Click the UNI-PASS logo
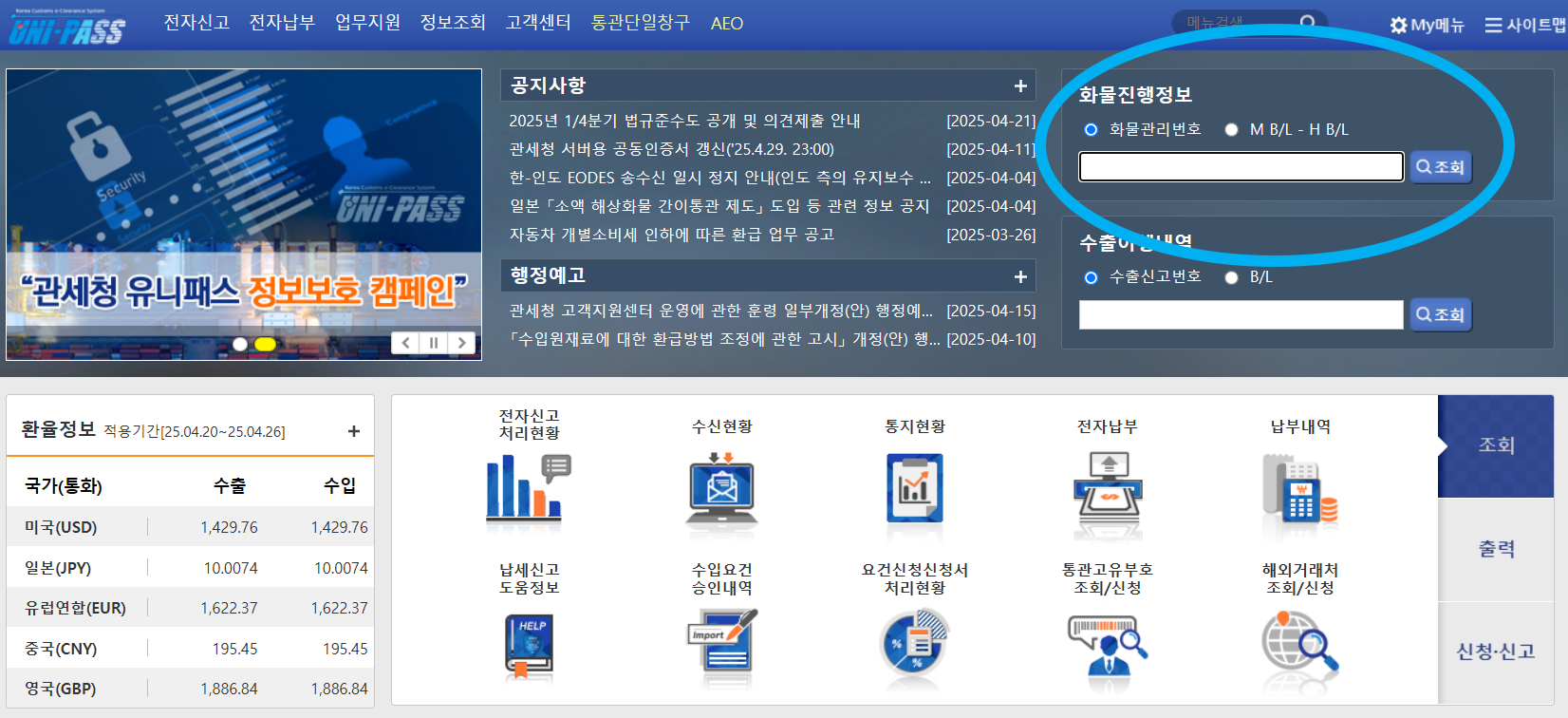This screenshot has height=718, width=1568. [66, 28]
